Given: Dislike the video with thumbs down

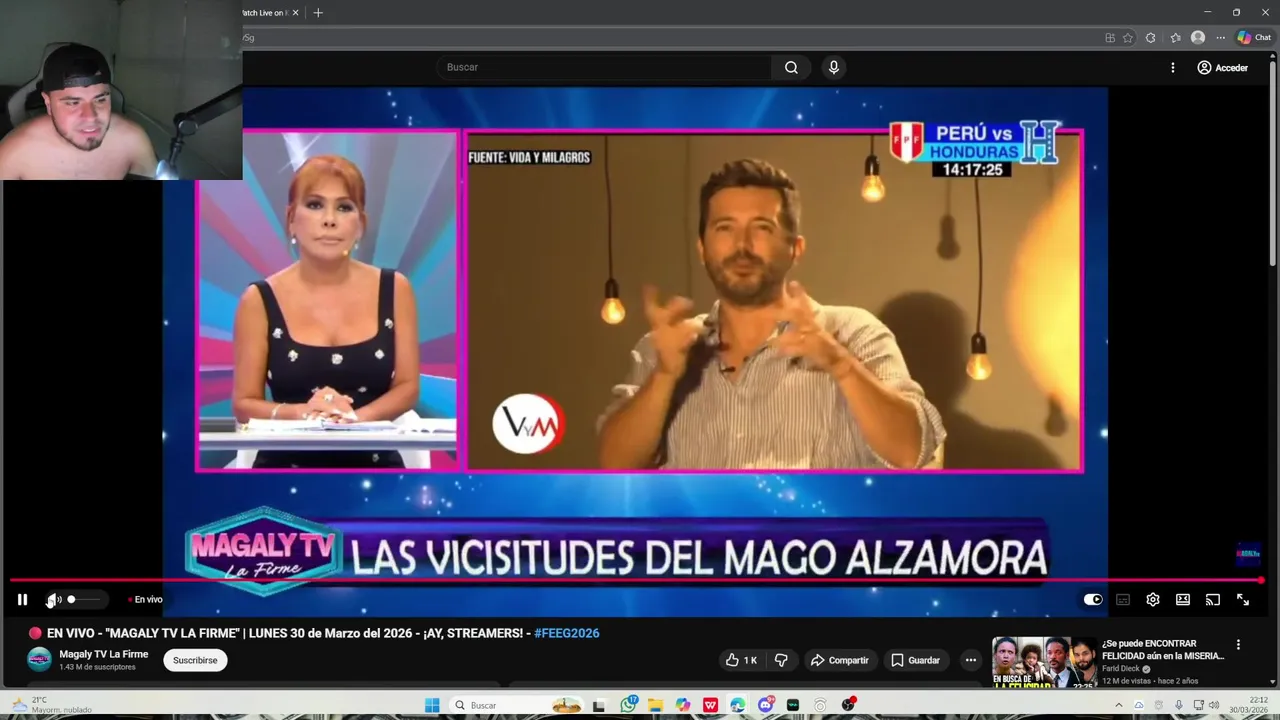Looking at the screenshot, I should [782, 660].
